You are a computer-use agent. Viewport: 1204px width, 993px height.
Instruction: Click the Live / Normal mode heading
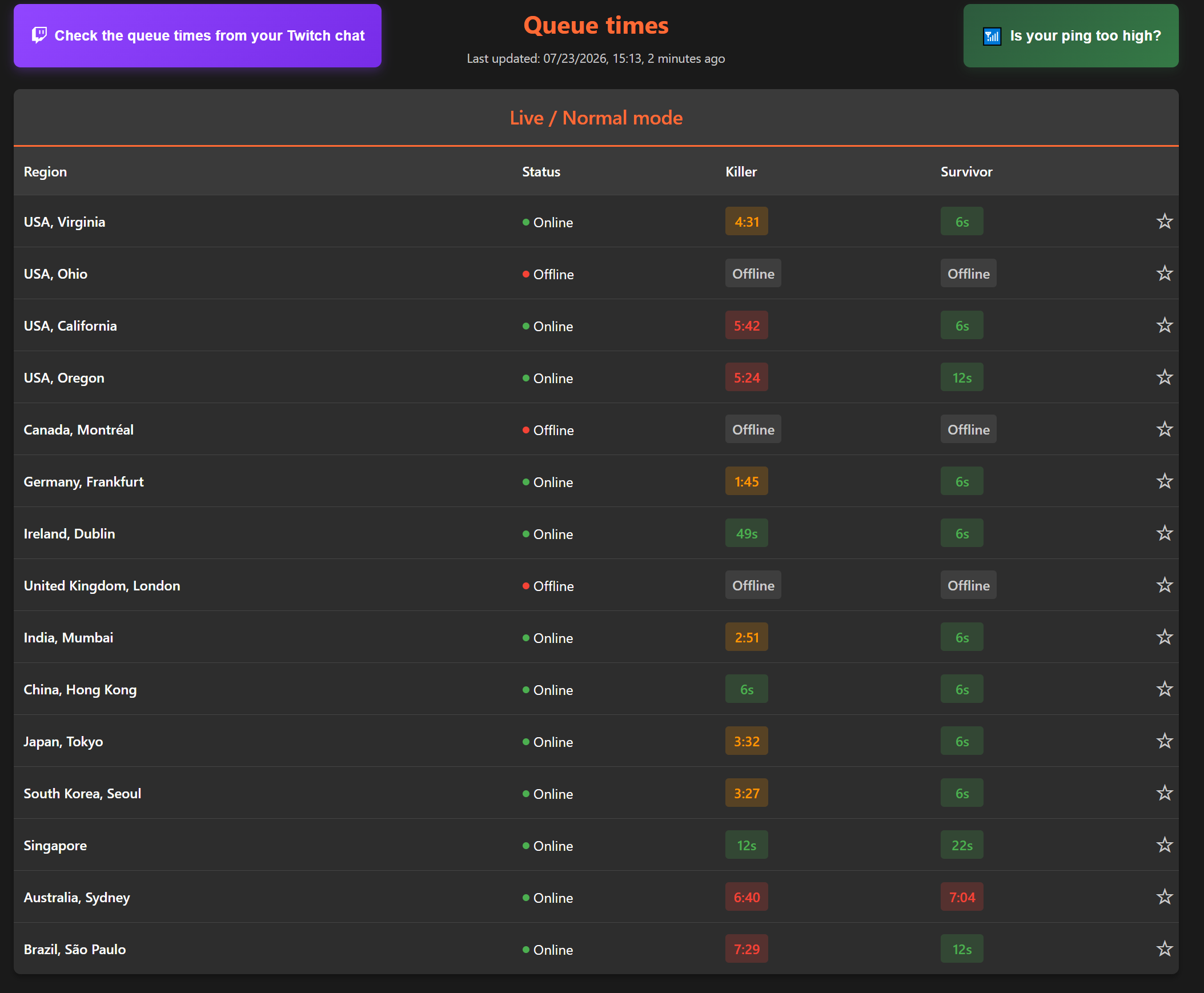click(x=596, y=118)
